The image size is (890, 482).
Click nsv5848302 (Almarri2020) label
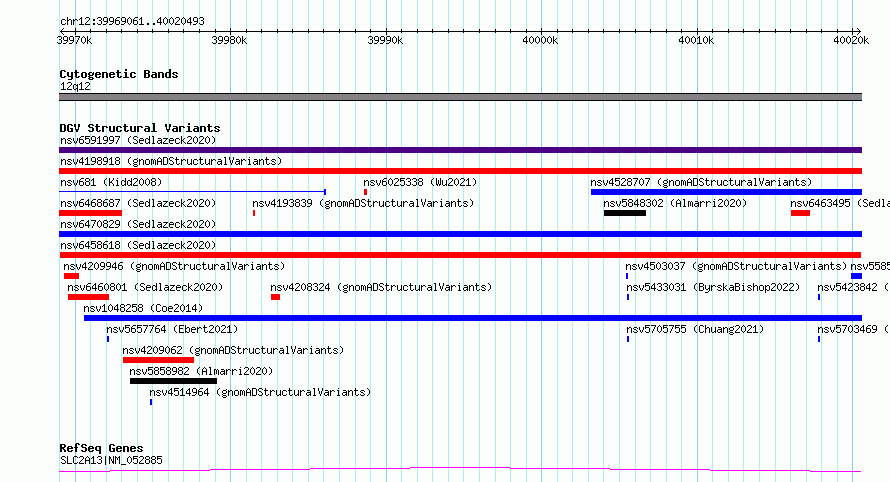[x=675, y=203]
